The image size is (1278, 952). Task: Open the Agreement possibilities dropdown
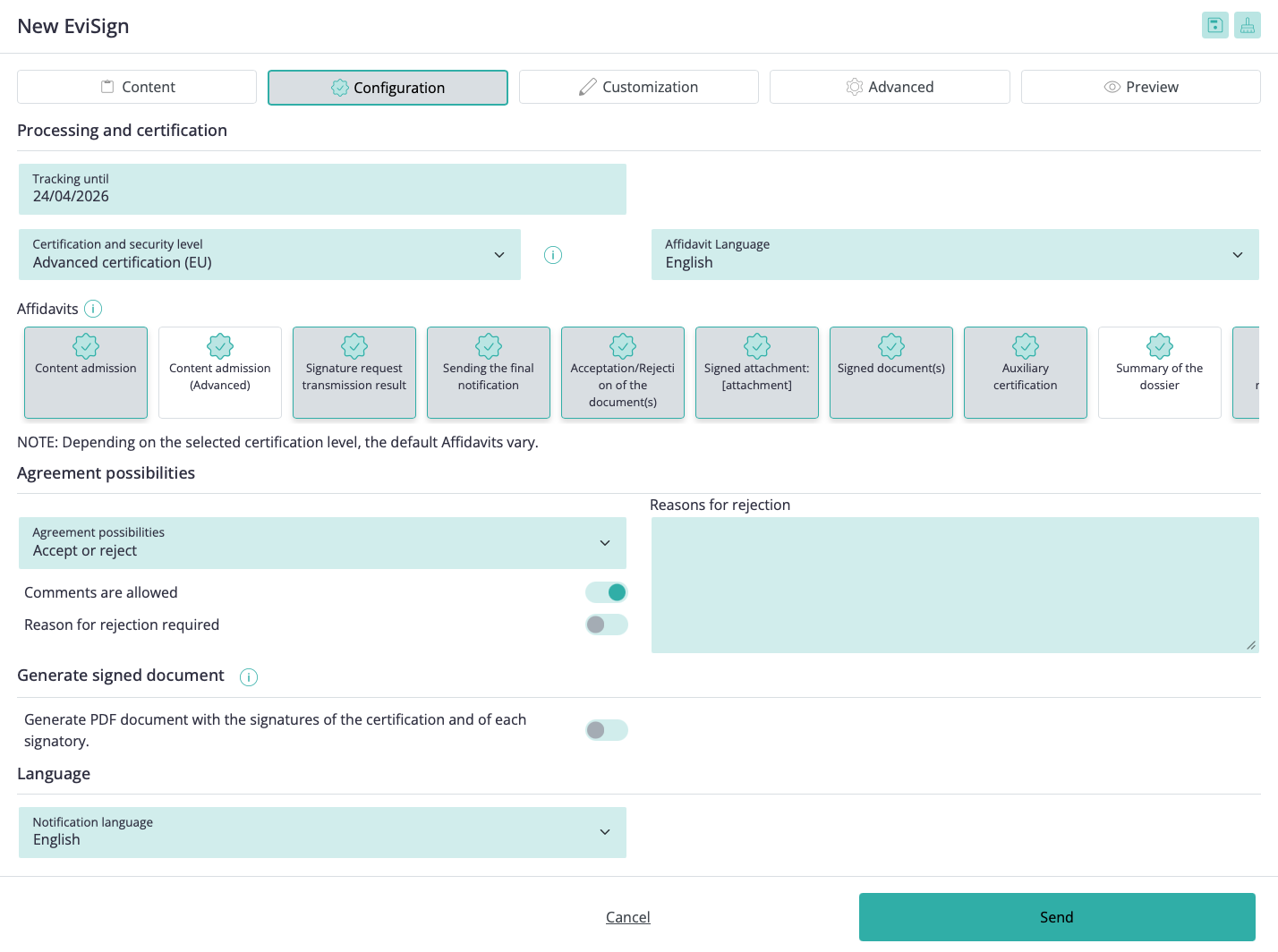pos(322,543)
